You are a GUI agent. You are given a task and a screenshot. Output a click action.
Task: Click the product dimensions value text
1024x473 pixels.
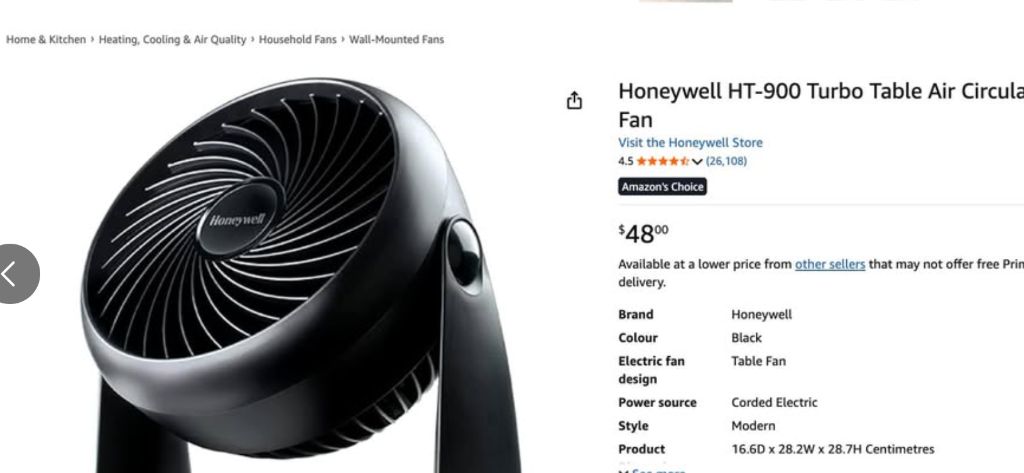click(833, 449)
